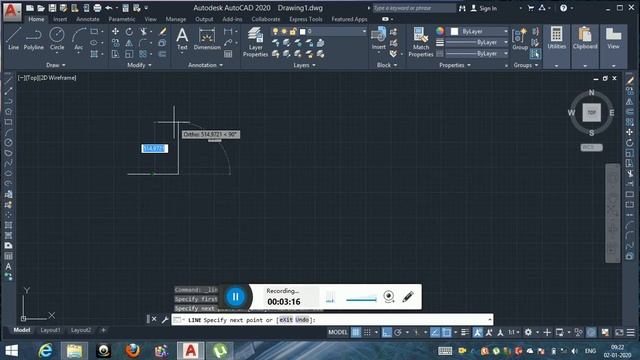This screenshot has height=360, width=640.
Task: Click the command line input field
Action: point(333,320)
